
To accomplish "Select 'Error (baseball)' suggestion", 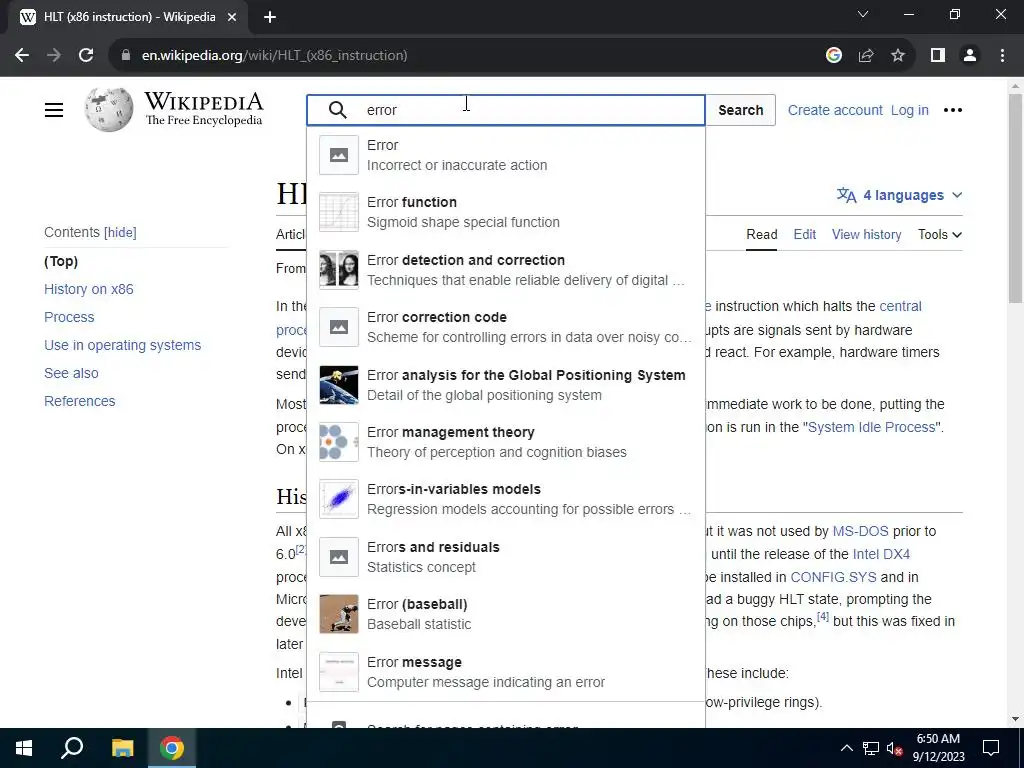I will pyautogui.click(x=505, y=614).
